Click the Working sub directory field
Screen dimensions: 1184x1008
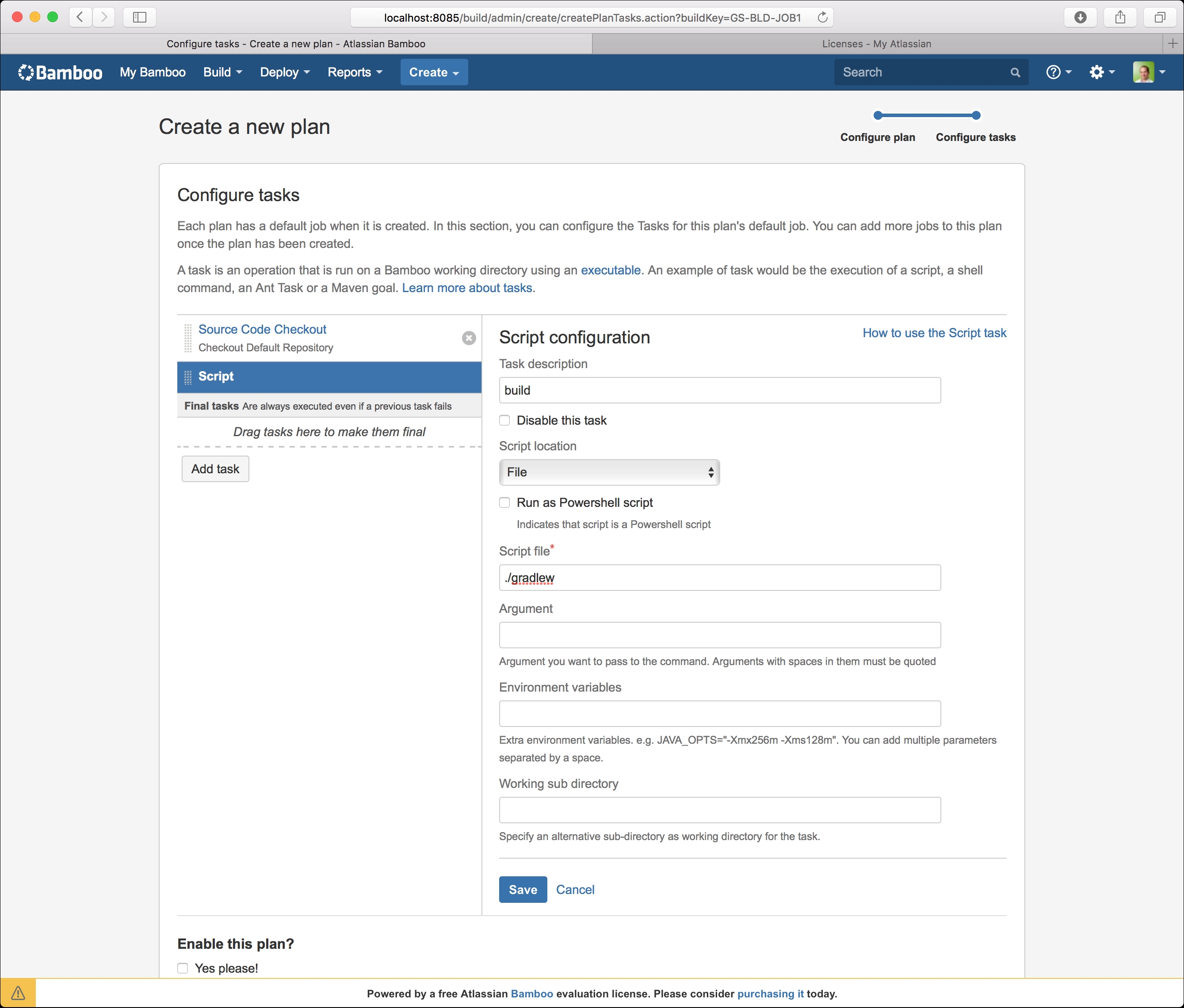[x=719, y=810]
